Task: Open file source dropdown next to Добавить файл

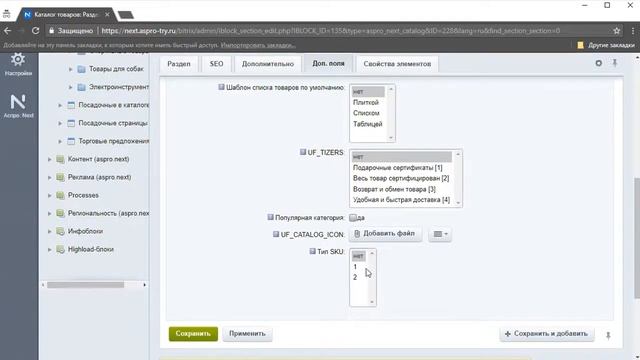Action: tap(440, 234)
